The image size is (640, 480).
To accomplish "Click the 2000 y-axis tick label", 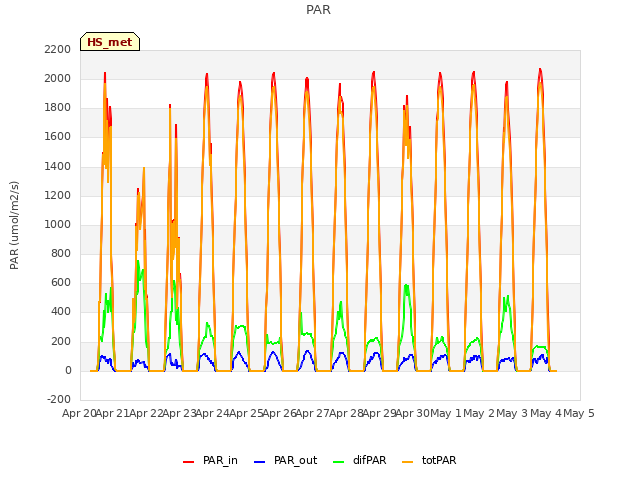I will (x=58, y=78).
